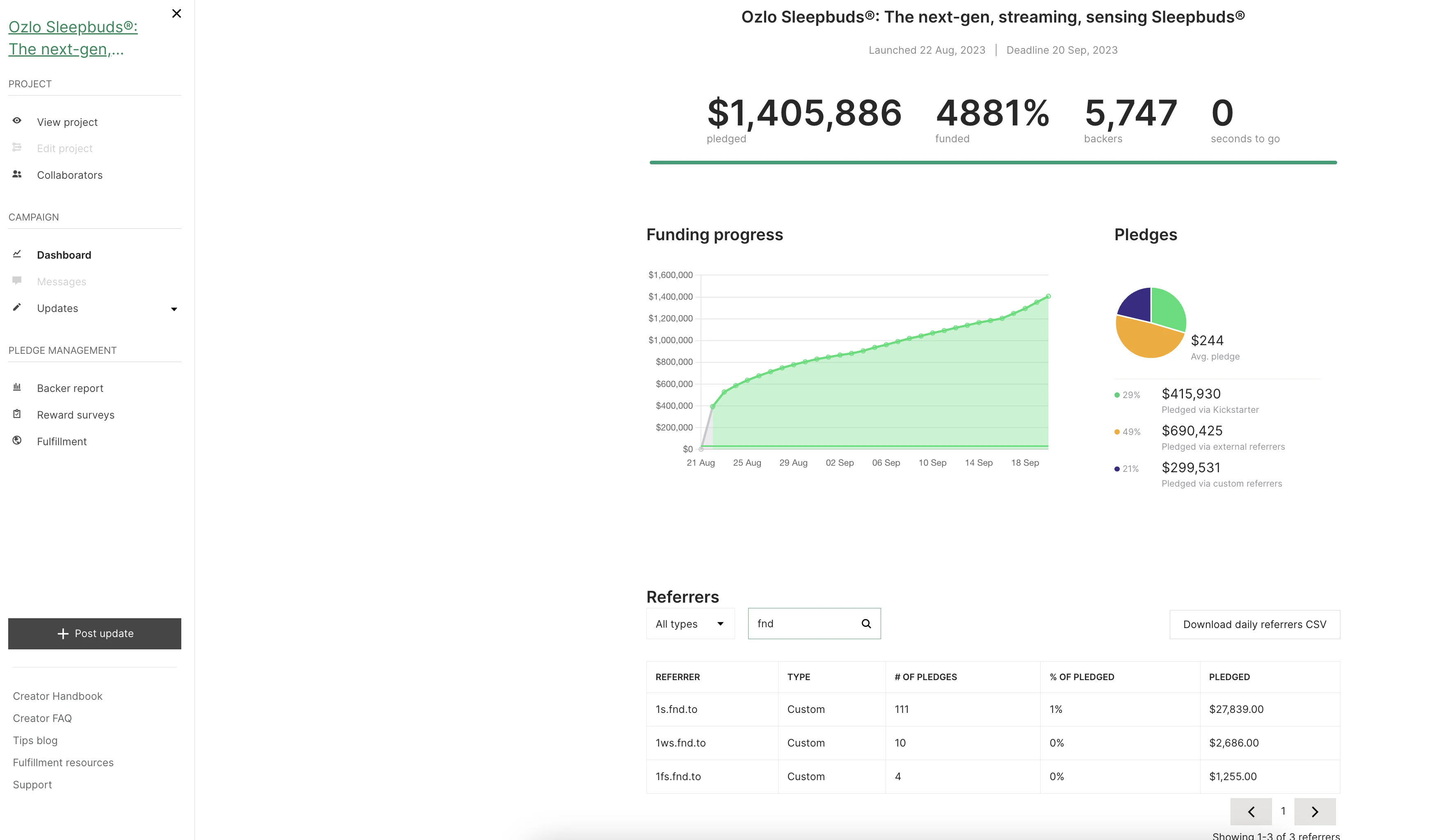The image size is (1452, 840).
Task: Click the green 29% legend dot
Action: (1116, 395)
